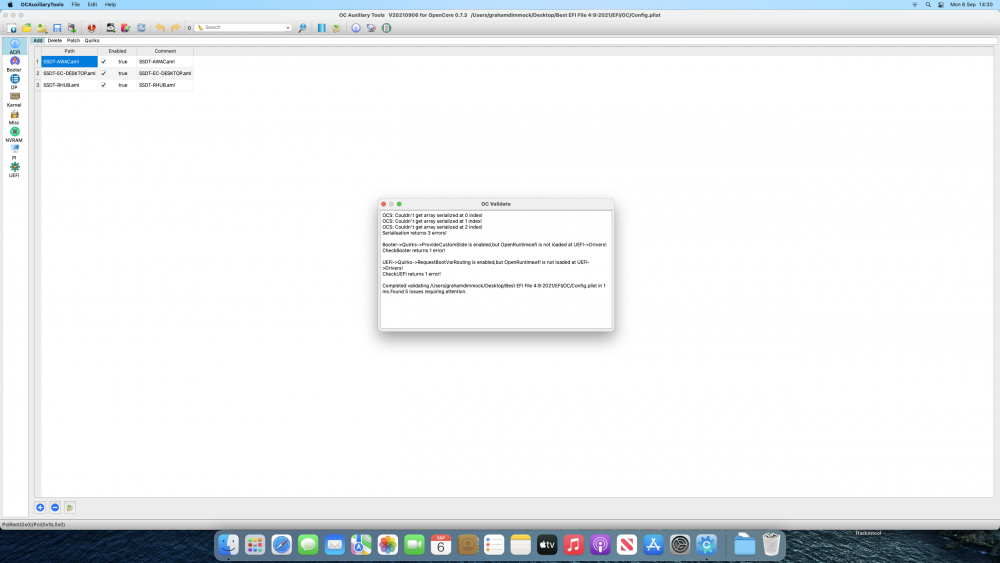Open the Edit menu
Viewport: 1000px width, 563px height.
(x=92, y=4)
